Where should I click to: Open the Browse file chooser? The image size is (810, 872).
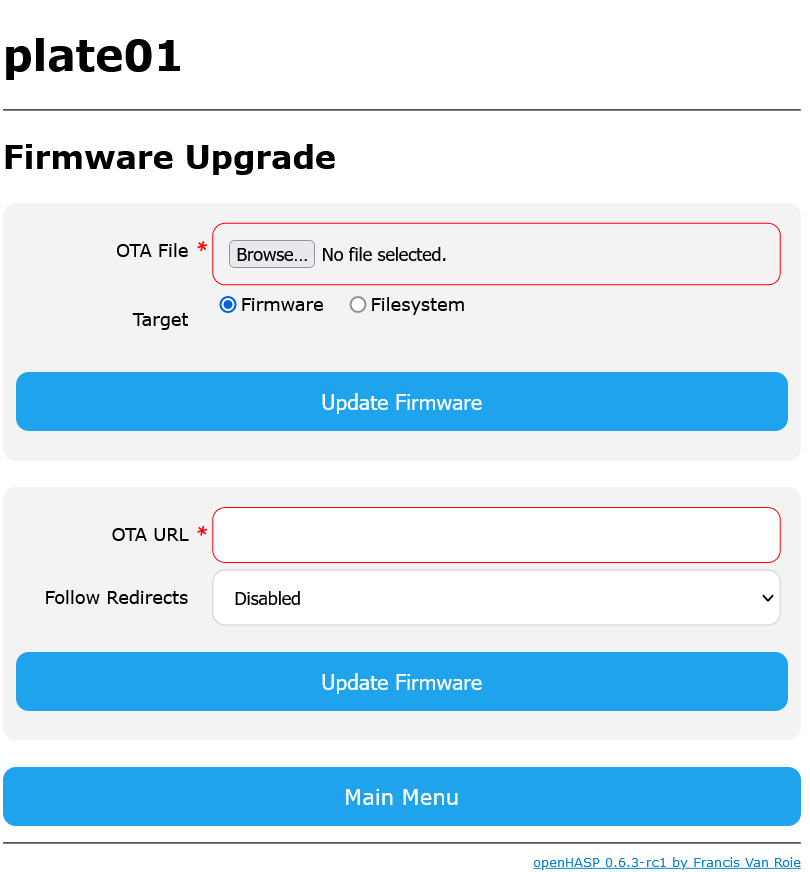click(x=271, y=254)
